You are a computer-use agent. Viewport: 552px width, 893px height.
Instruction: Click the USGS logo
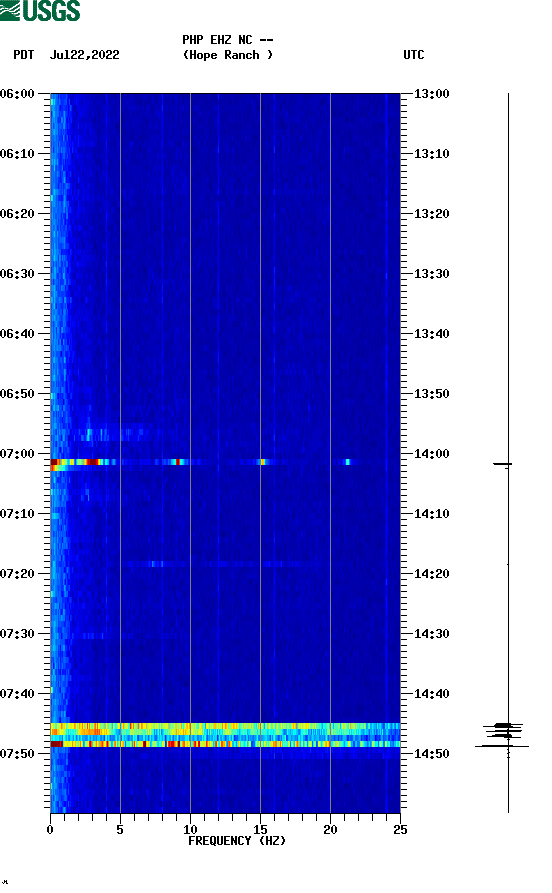coord(40,10)
